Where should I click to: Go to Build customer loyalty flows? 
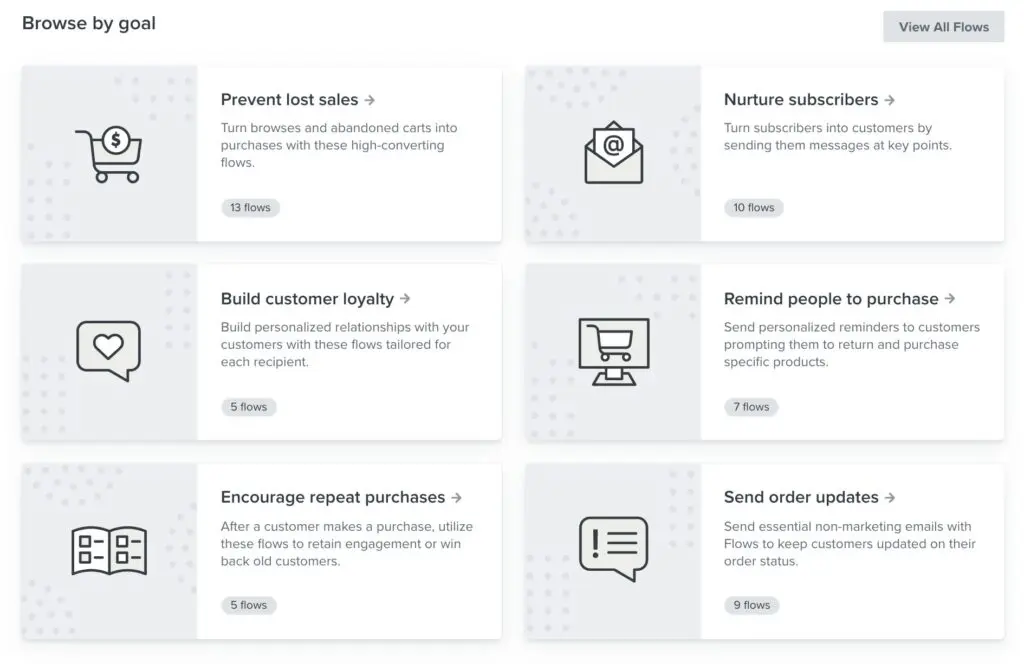tap(315, 299)
